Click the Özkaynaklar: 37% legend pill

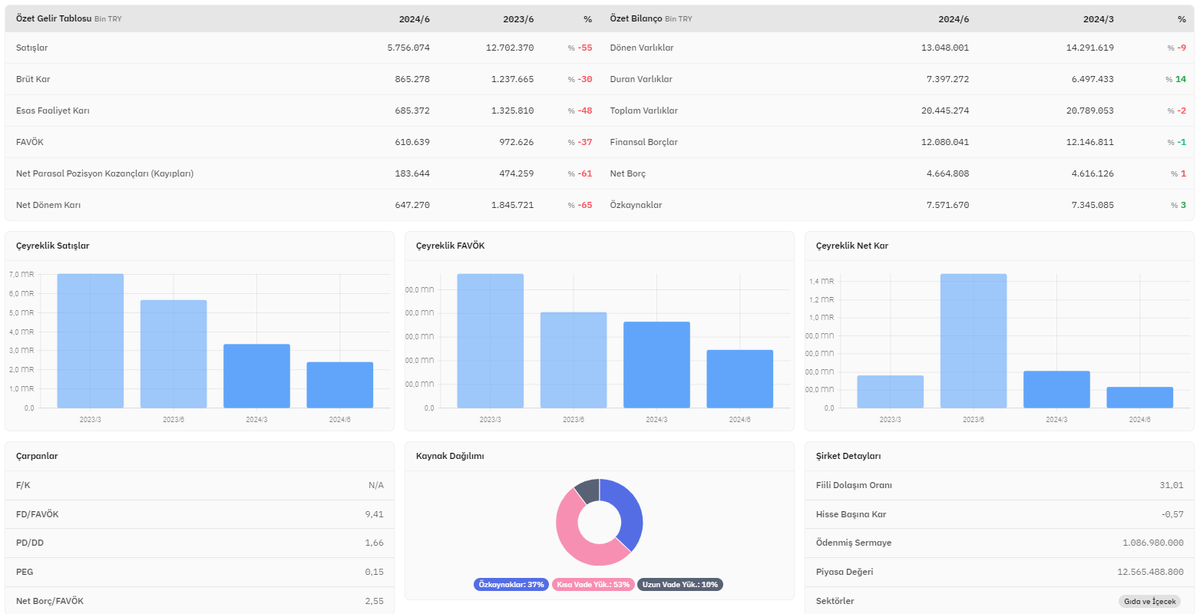(x=512, y=584)
